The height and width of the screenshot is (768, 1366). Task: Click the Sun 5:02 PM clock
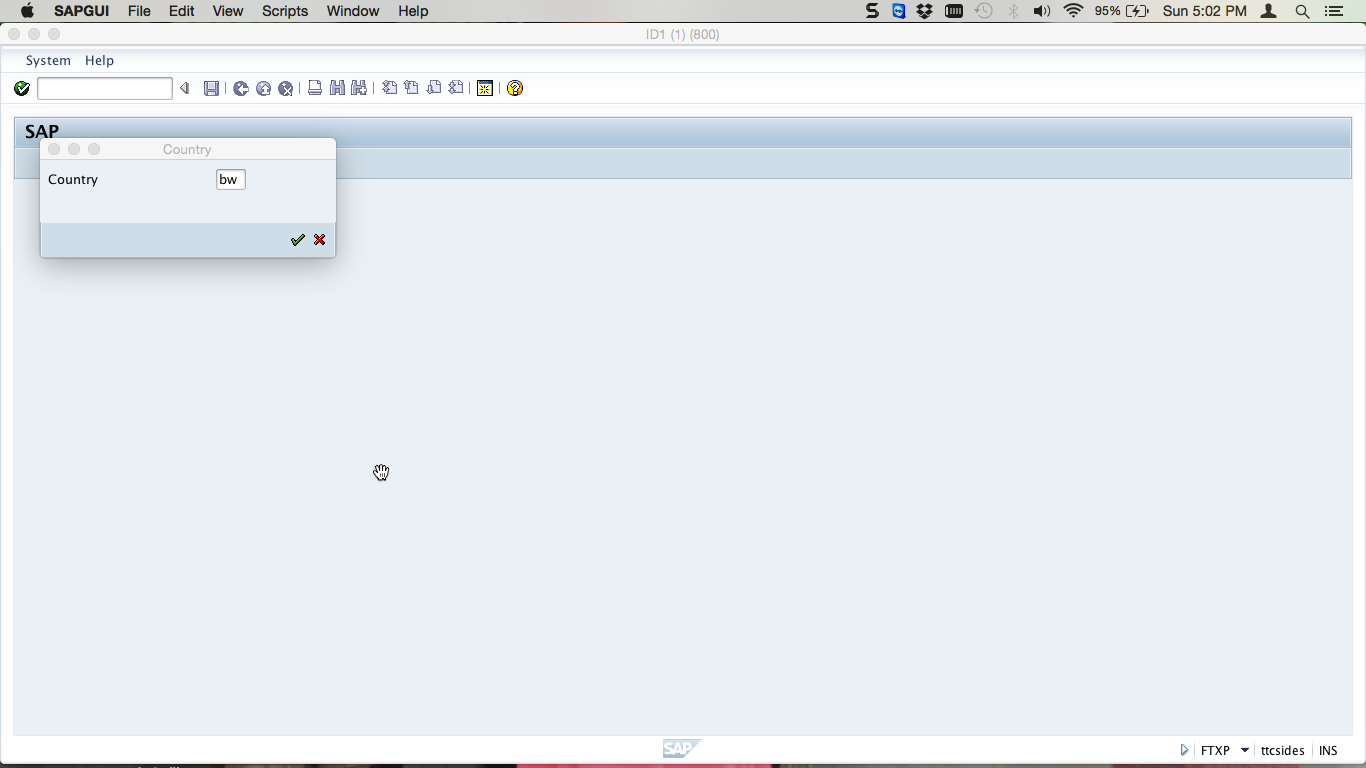click(x=1205, y=11)
